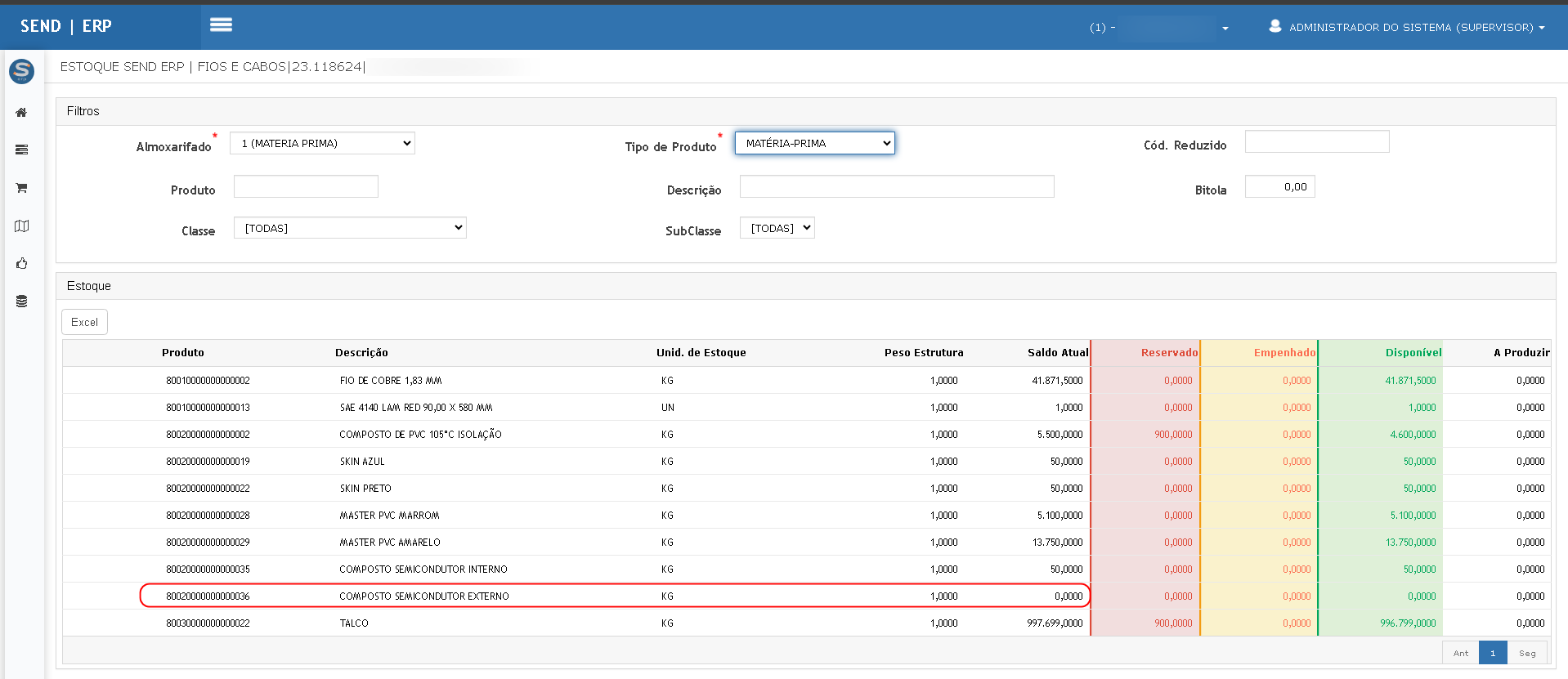Image resolution: width=1568 pixels, height=679 pixels.
Task: Open the company selector in header
Action: tap(1160, 28)
